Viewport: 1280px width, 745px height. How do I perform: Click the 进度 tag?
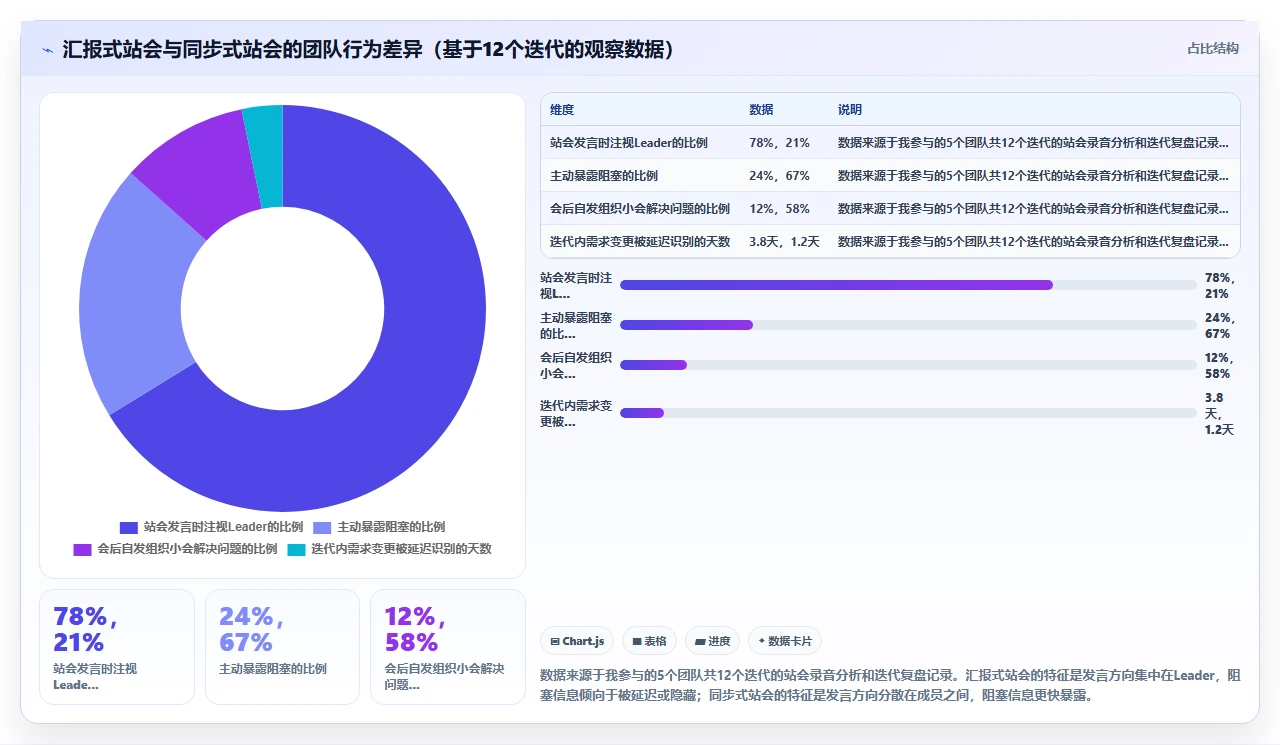712,641
